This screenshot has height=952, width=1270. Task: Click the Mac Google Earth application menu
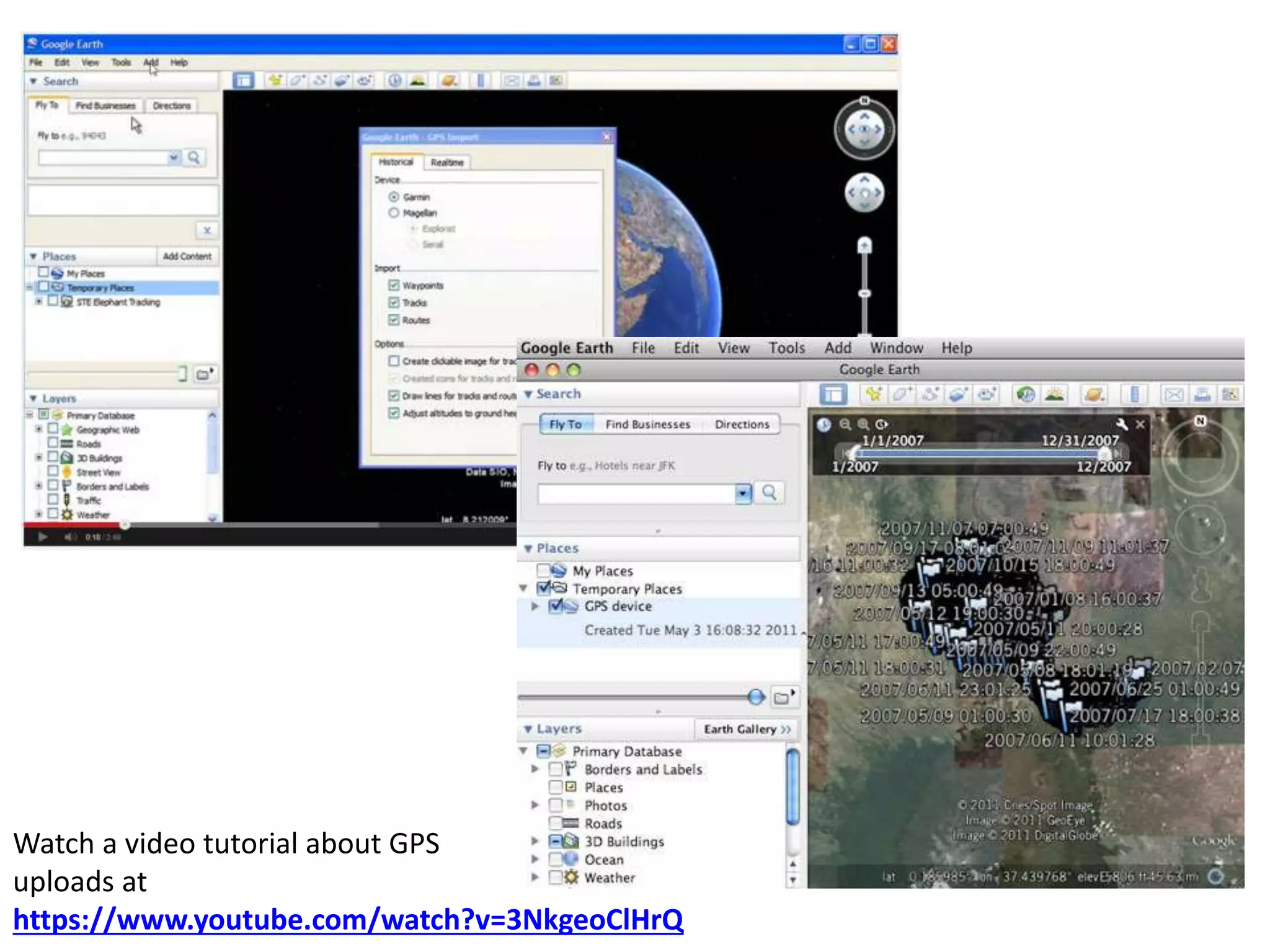point(566,348)
